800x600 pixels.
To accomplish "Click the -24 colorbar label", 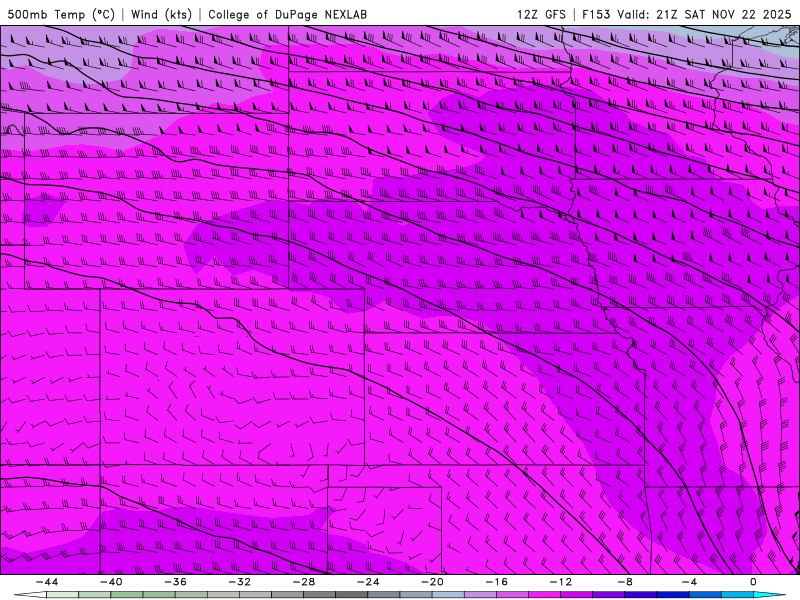I will 368,582.
